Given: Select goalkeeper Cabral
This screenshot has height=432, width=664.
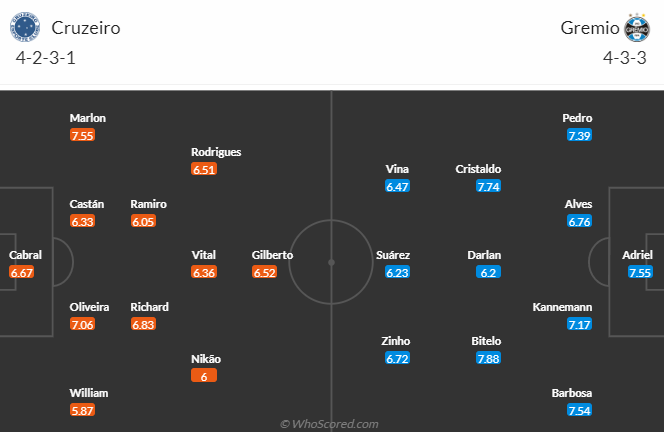Looking at the screenshot, I should point(25,255).
